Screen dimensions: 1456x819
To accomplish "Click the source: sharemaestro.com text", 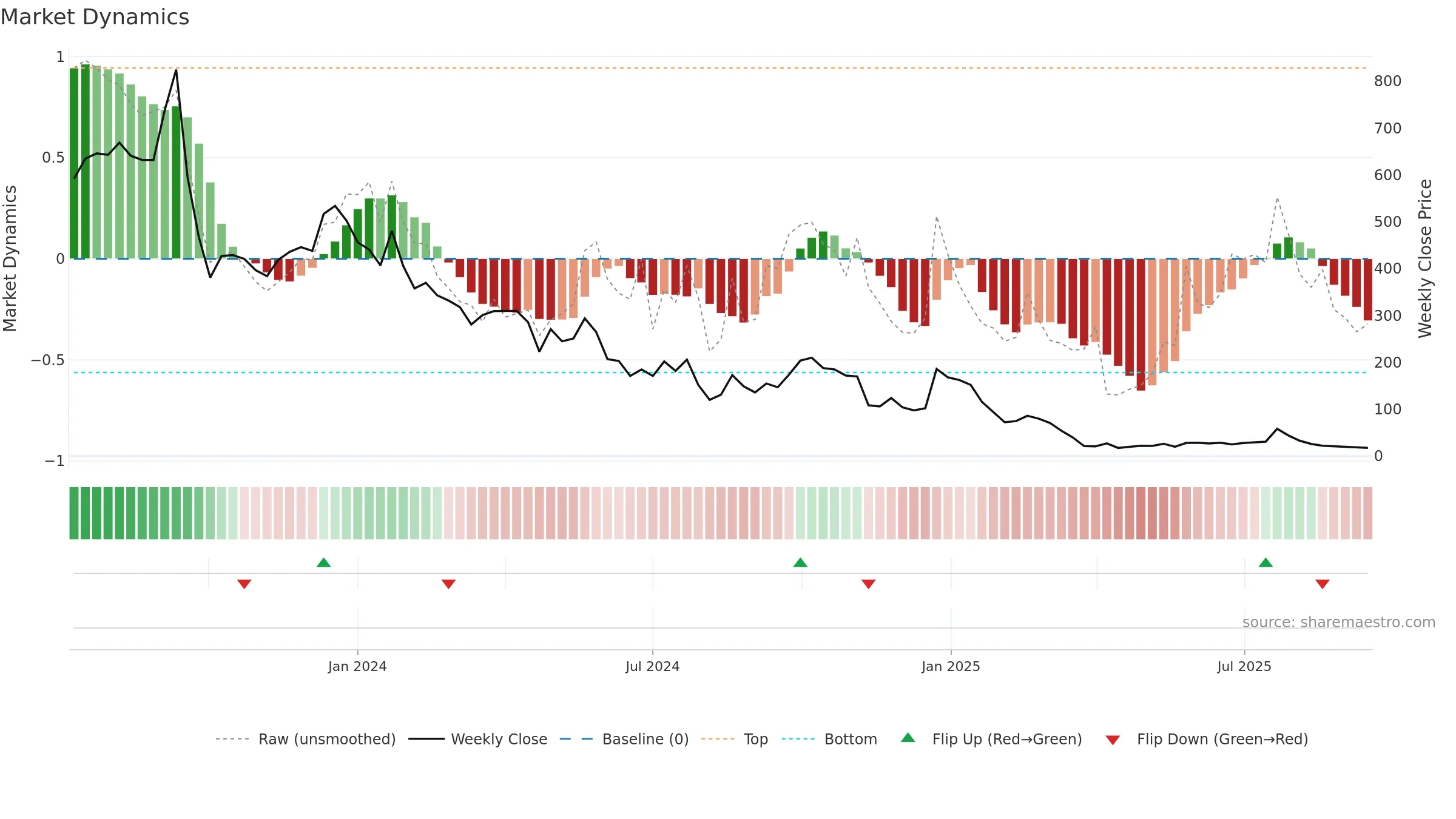I will point(1339,622).
